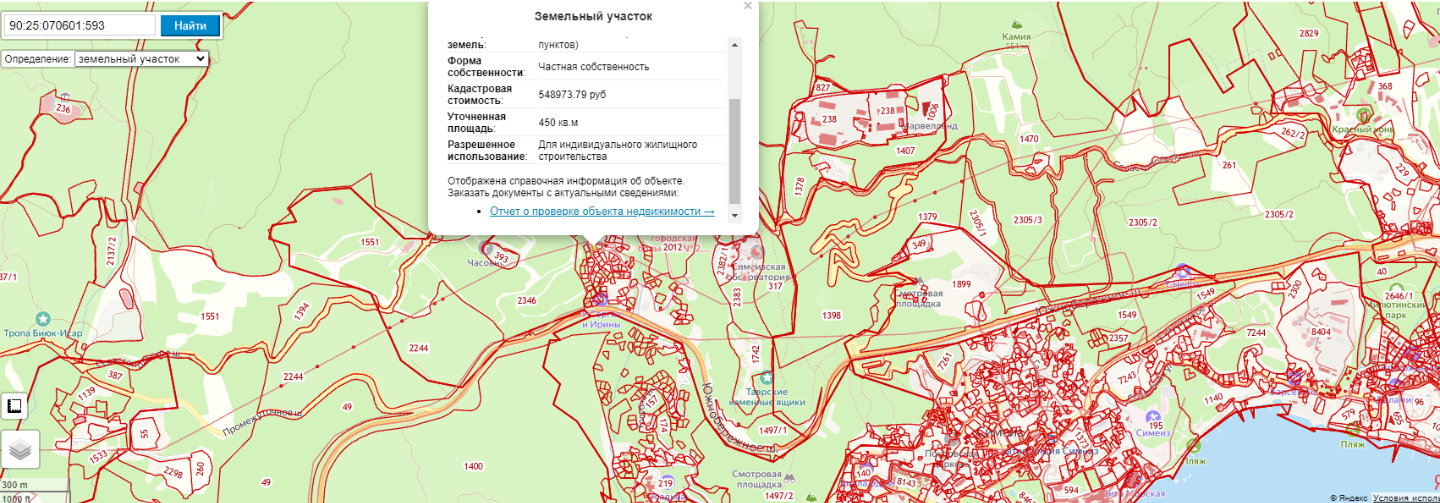Click land parcel labeled 2346
Screen dimensions: 1440x503
click(x=527, y=300)
